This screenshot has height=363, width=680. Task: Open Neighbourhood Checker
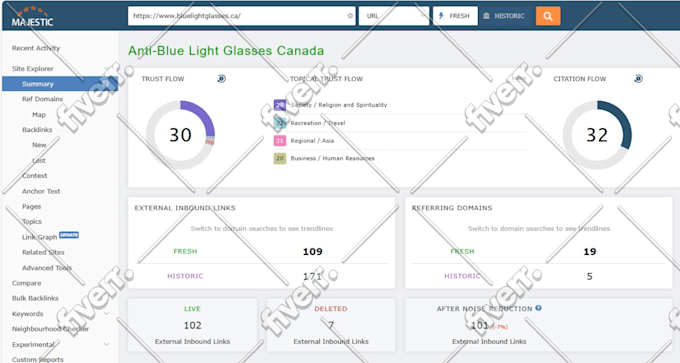click(50, 329)
